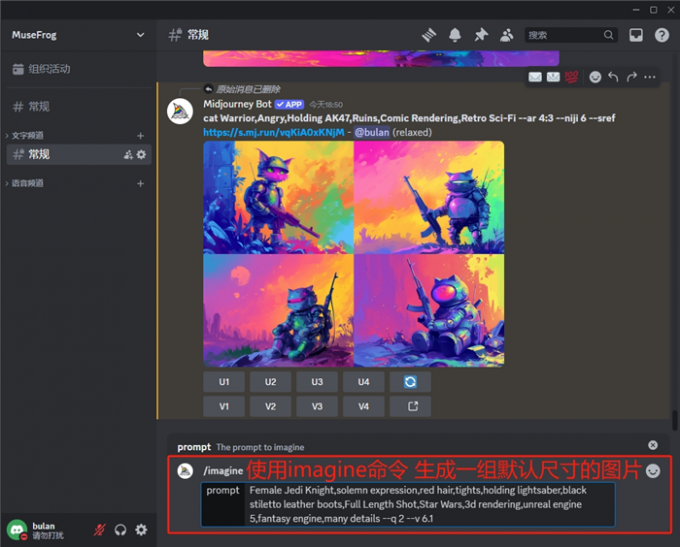
Task: Click into the prompt text field
Action: 429,504
